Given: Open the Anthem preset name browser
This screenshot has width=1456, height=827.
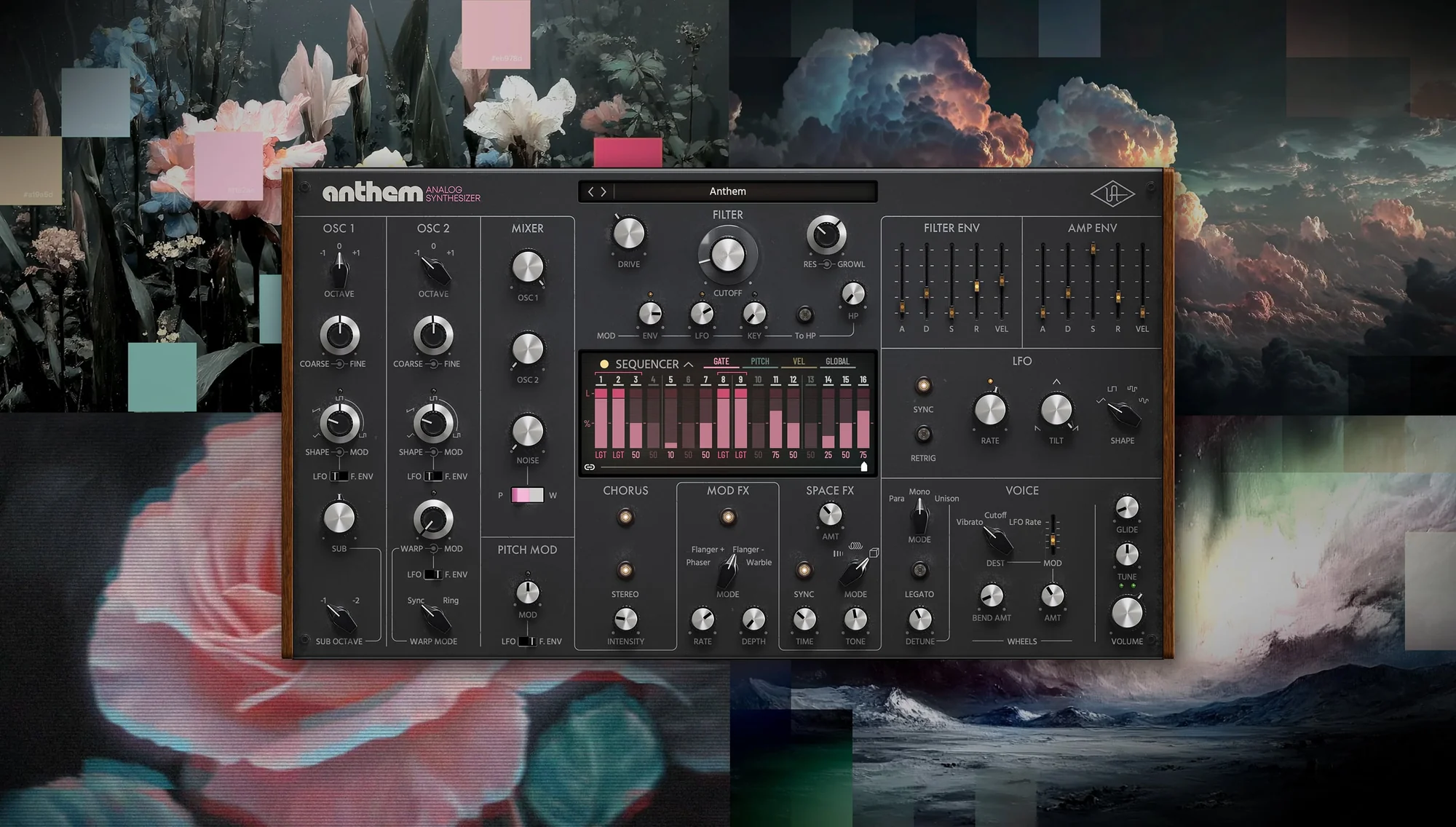Looking at the screenshot, I should click(728, 191).
